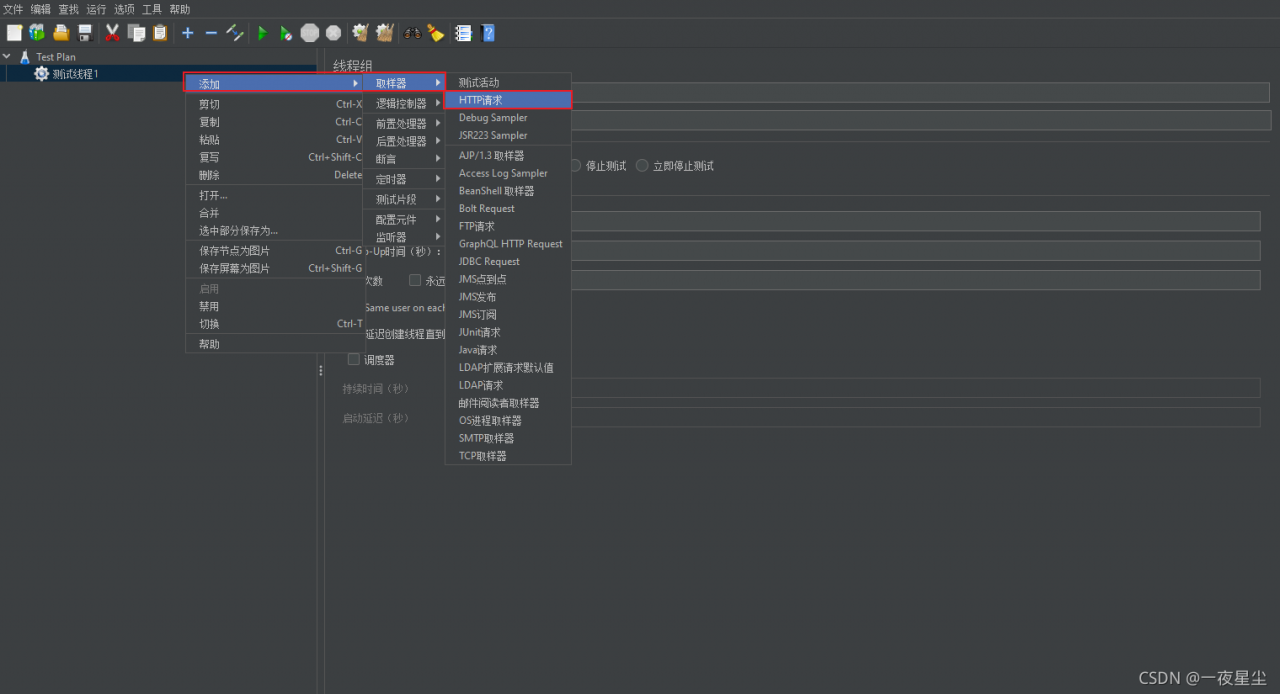
Task: Choose FTP请求 entry
Action: click(x=508, y=226)
